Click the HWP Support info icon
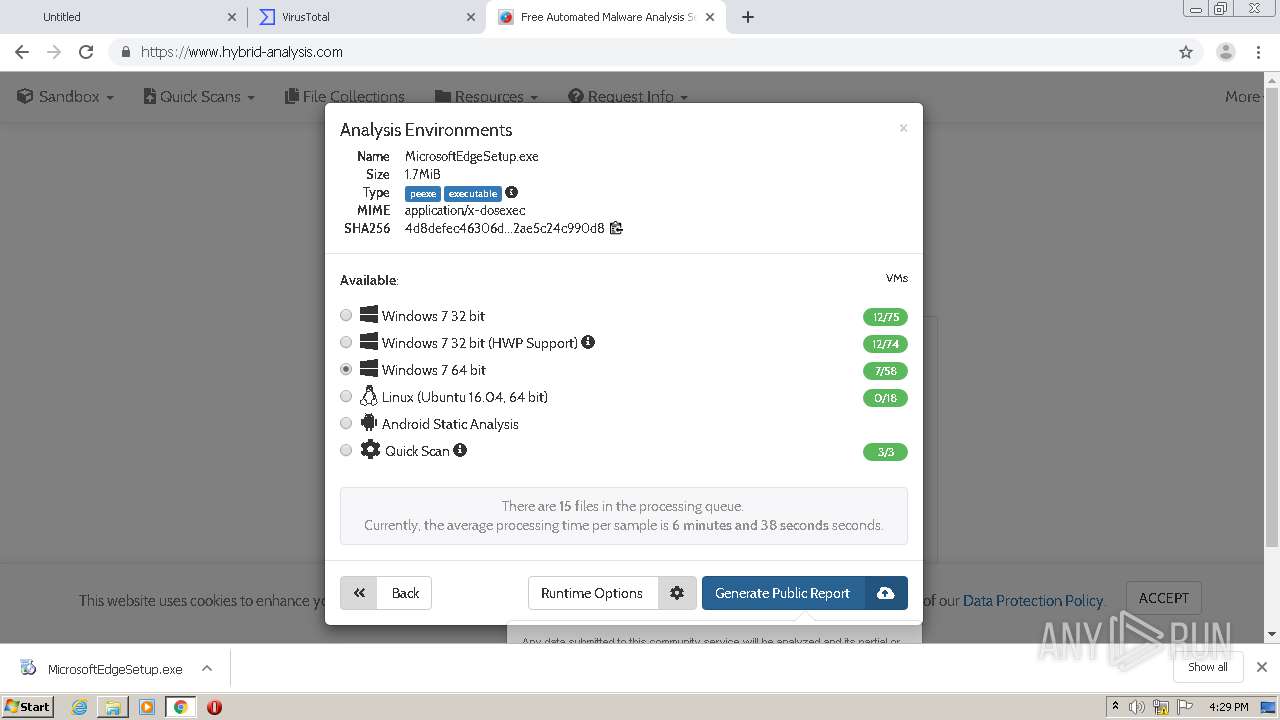1280x720 pixels. point(588,342)
